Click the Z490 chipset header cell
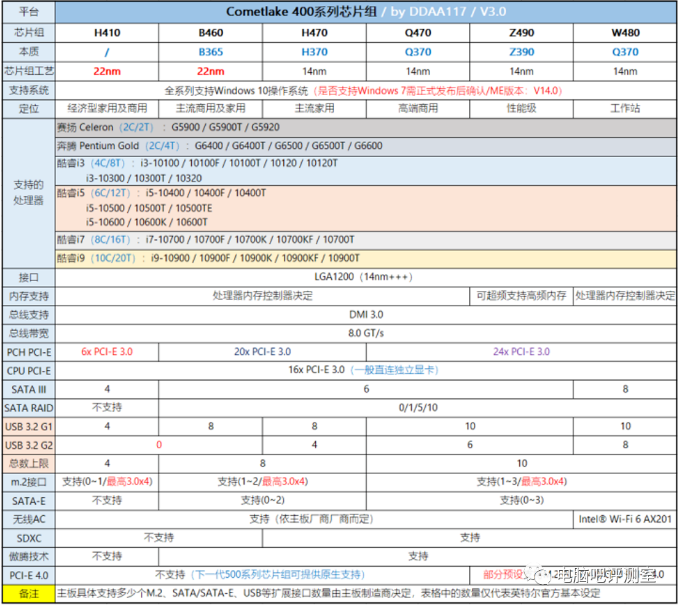The image size is (679, 606). point(521,33)
